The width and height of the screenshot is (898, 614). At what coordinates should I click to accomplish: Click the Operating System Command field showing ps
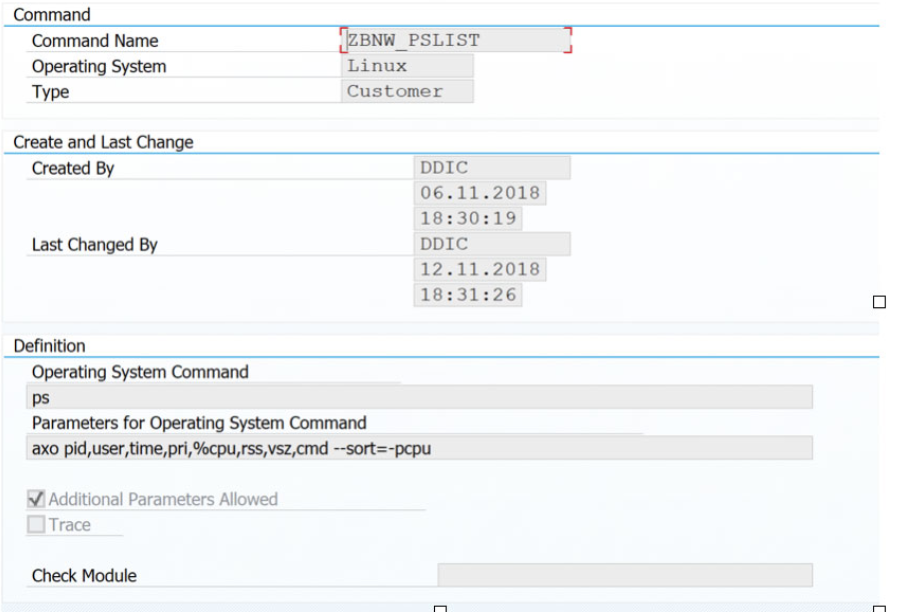(420, 397)
